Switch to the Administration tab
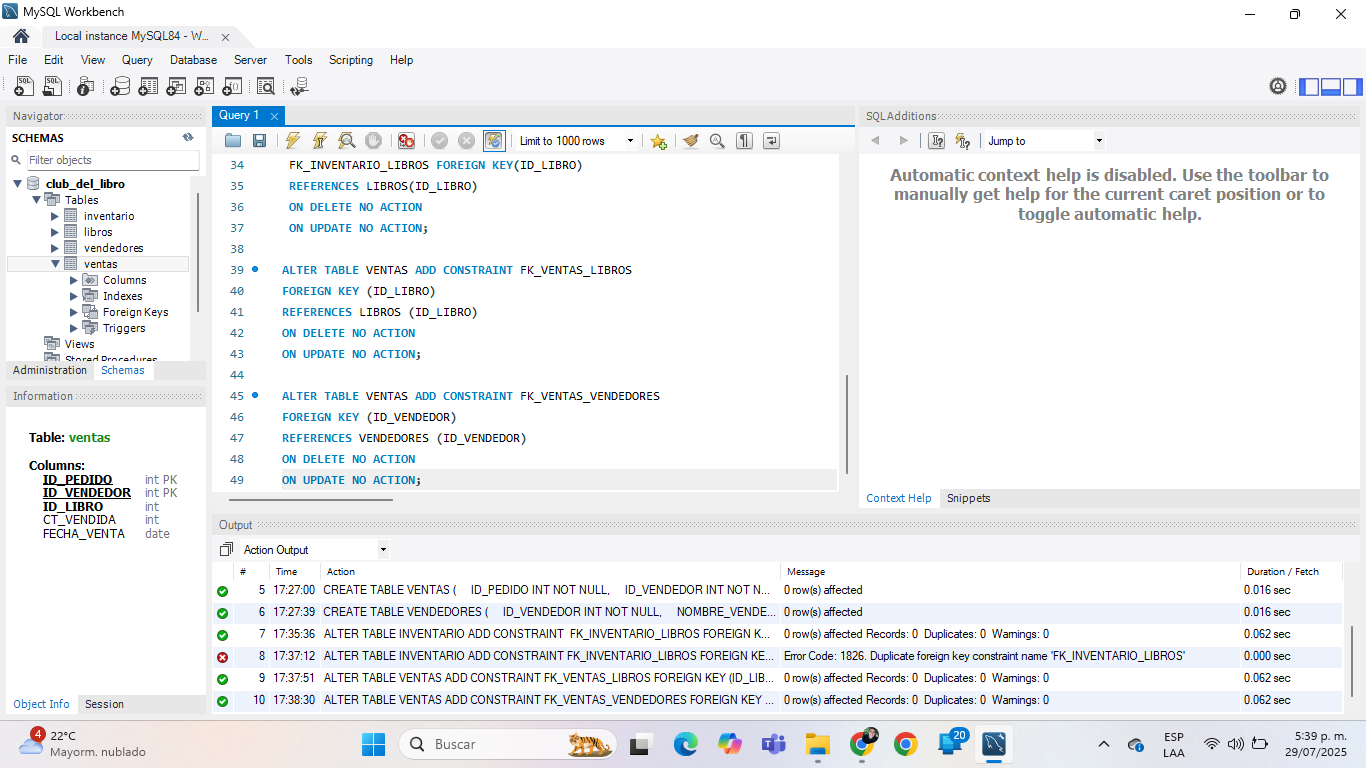 click(50, 370)
